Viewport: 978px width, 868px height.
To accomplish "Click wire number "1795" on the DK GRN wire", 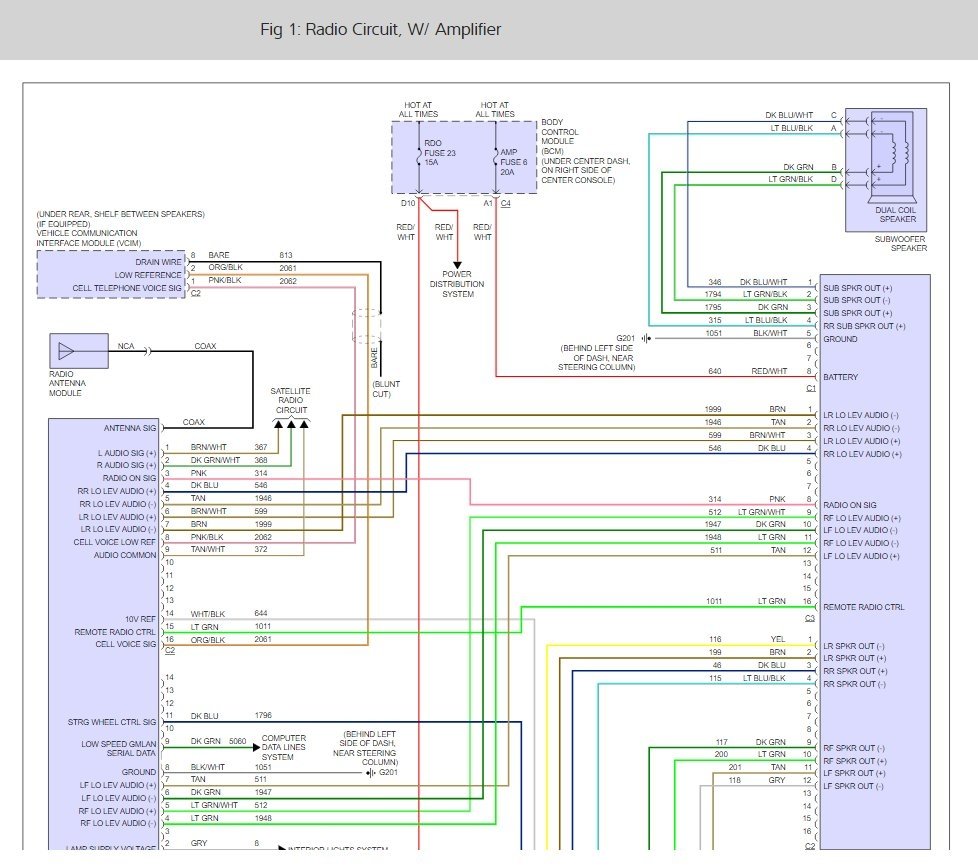I will pyautogui.click(x=713, y=307).
